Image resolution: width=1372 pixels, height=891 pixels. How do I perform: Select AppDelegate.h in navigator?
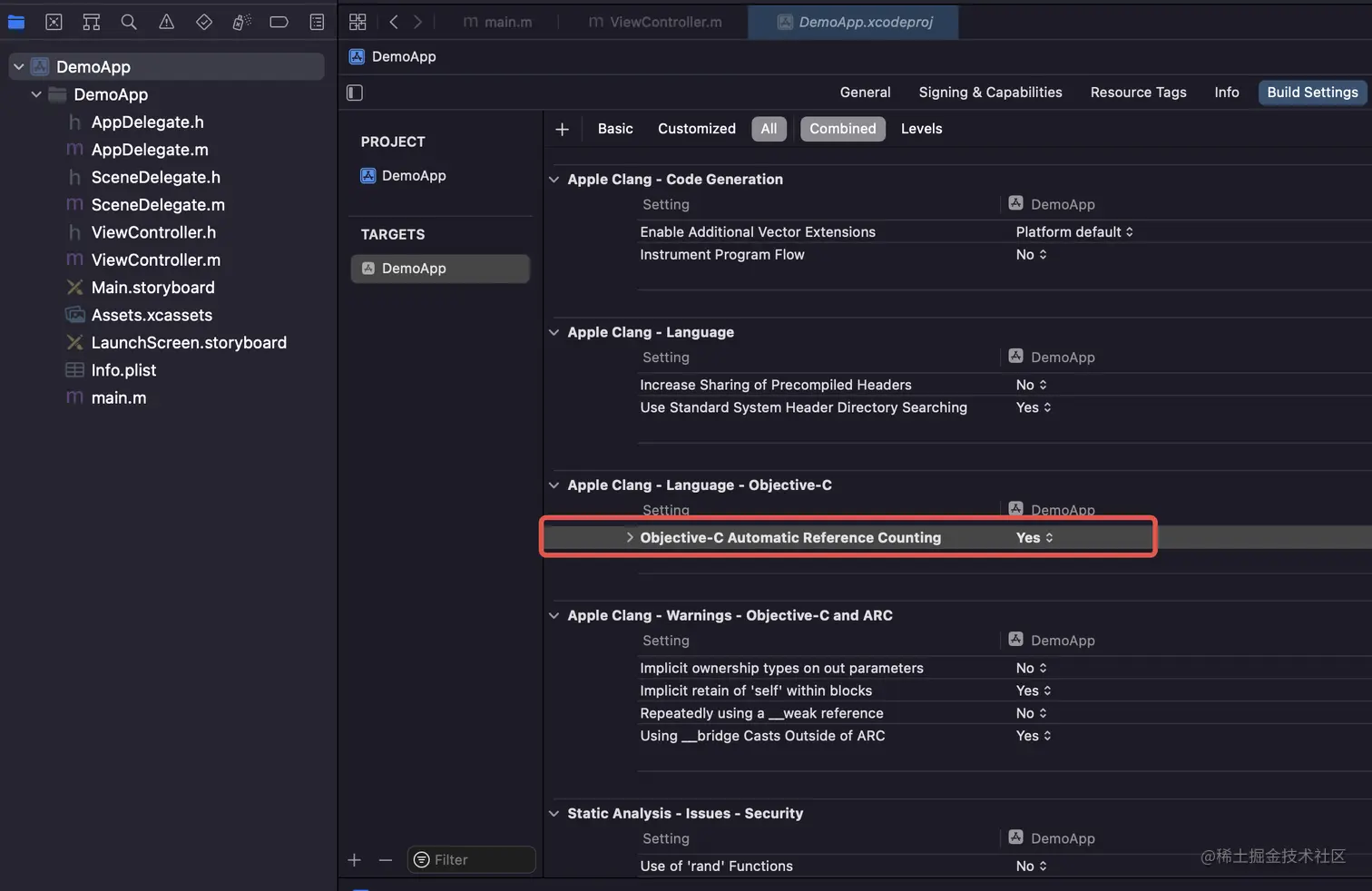pyautogui.click(x=147, y=122)
